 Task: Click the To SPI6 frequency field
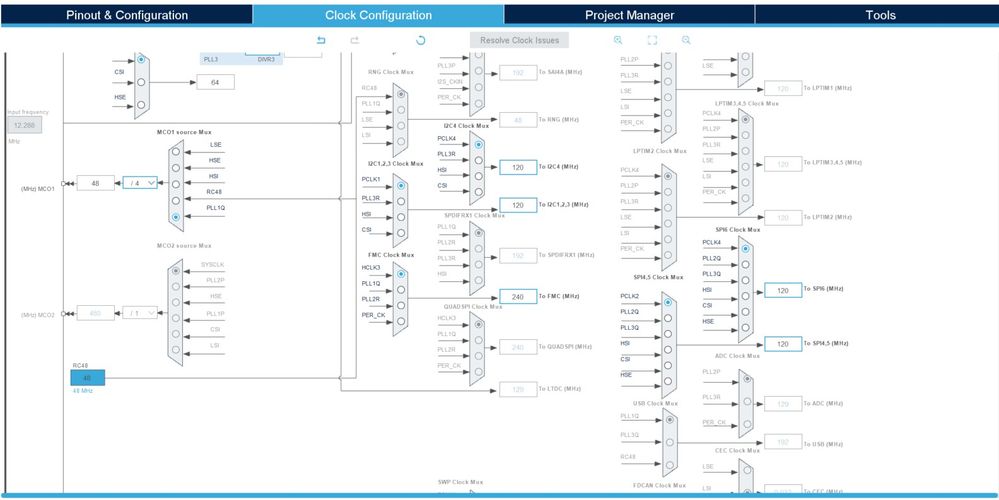783,290
